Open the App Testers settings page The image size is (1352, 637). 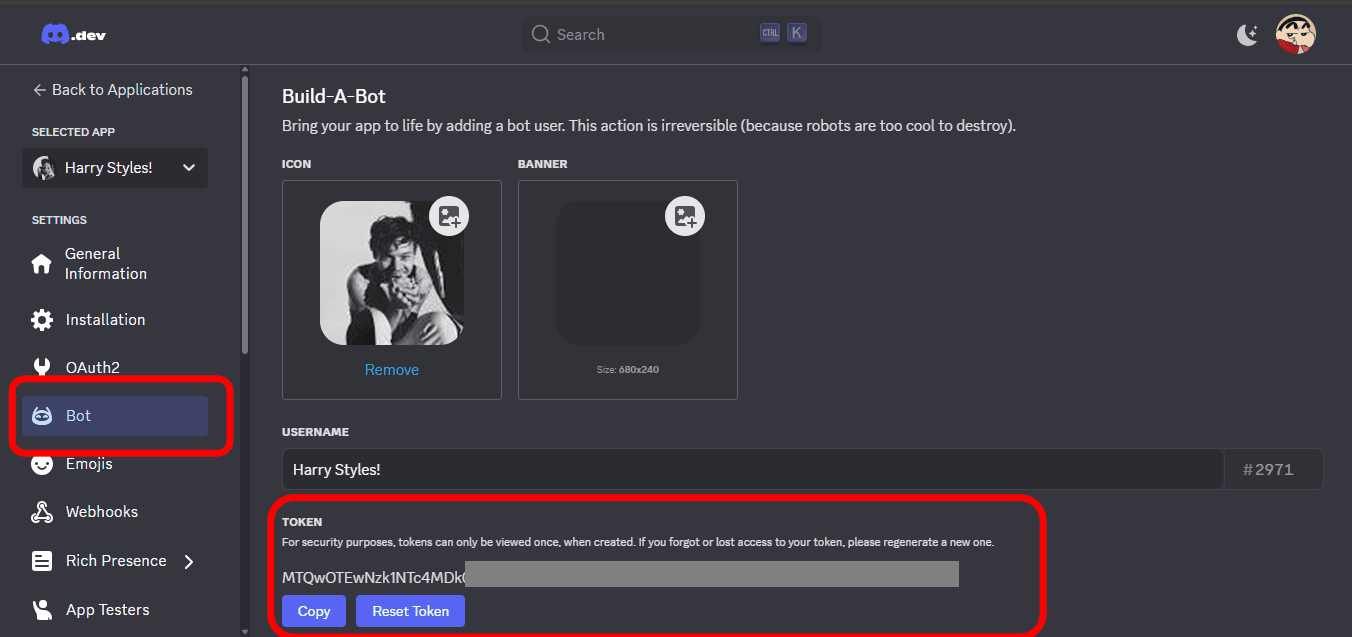point(107,609)
